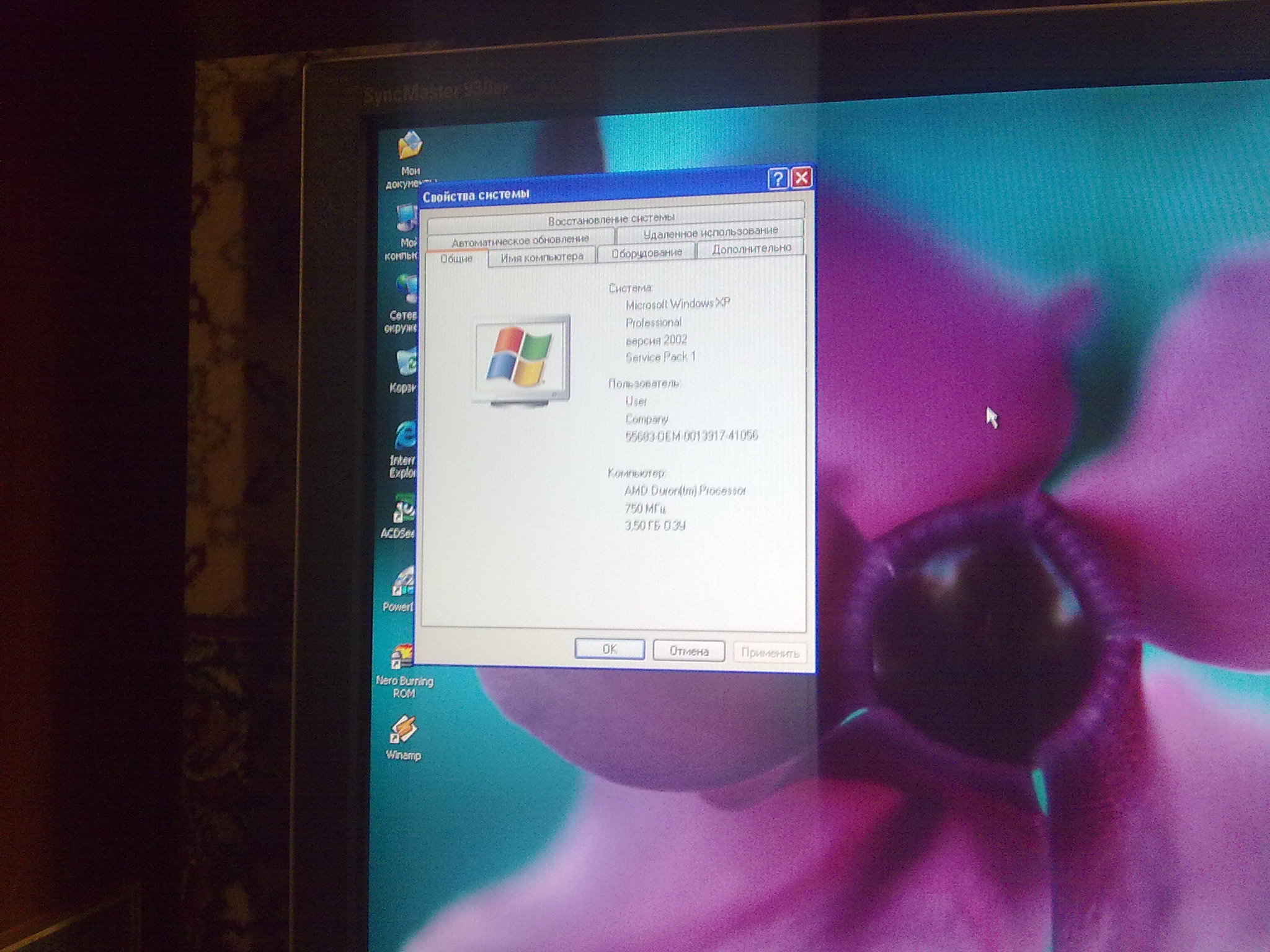Click the 'версия 2002' text
1270x952 pixels.
click(x=656, y=340)
